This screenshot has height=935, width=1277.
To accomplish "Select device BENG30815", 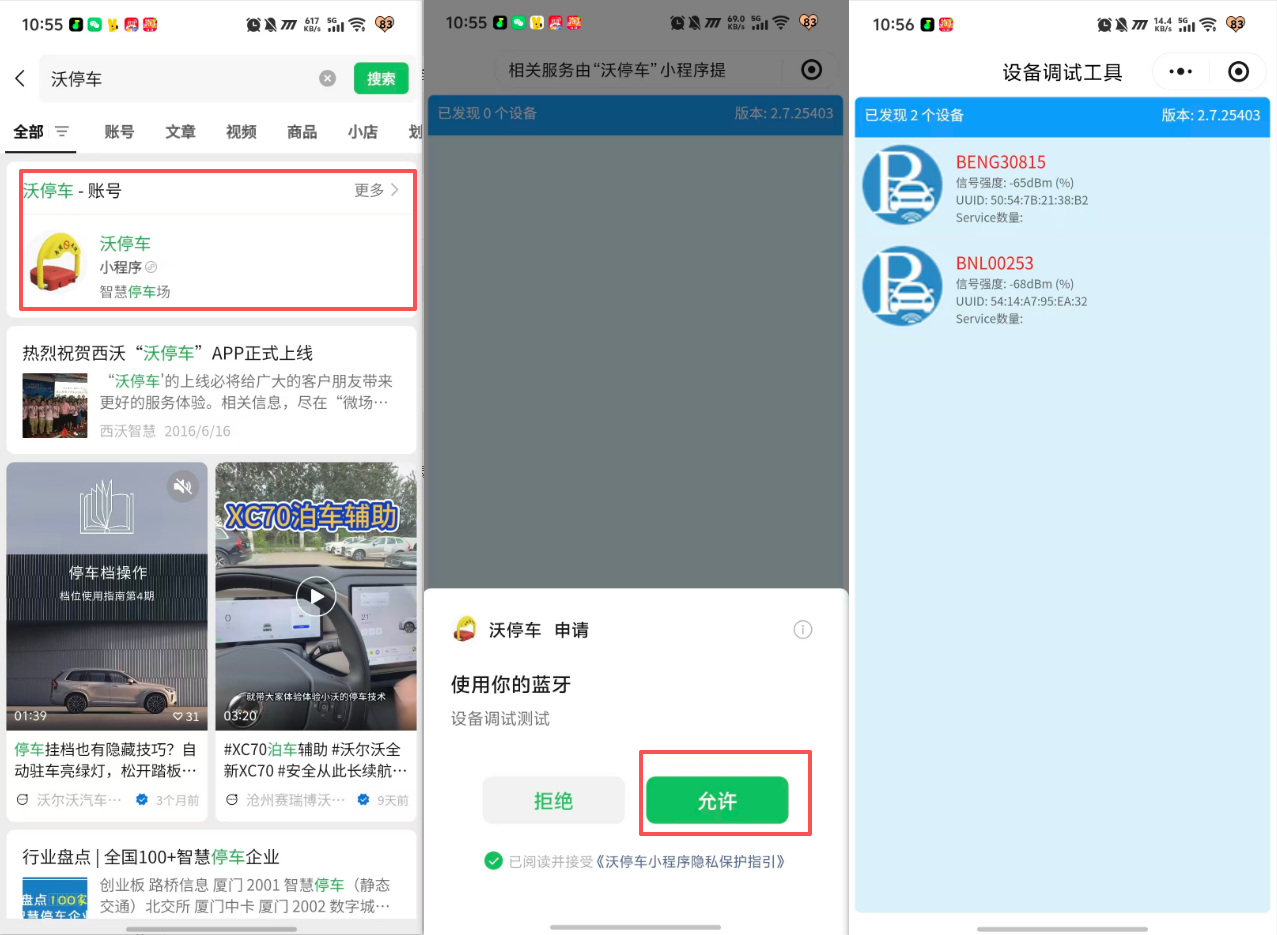I will pyautogui.click(x=1062, y=184).
